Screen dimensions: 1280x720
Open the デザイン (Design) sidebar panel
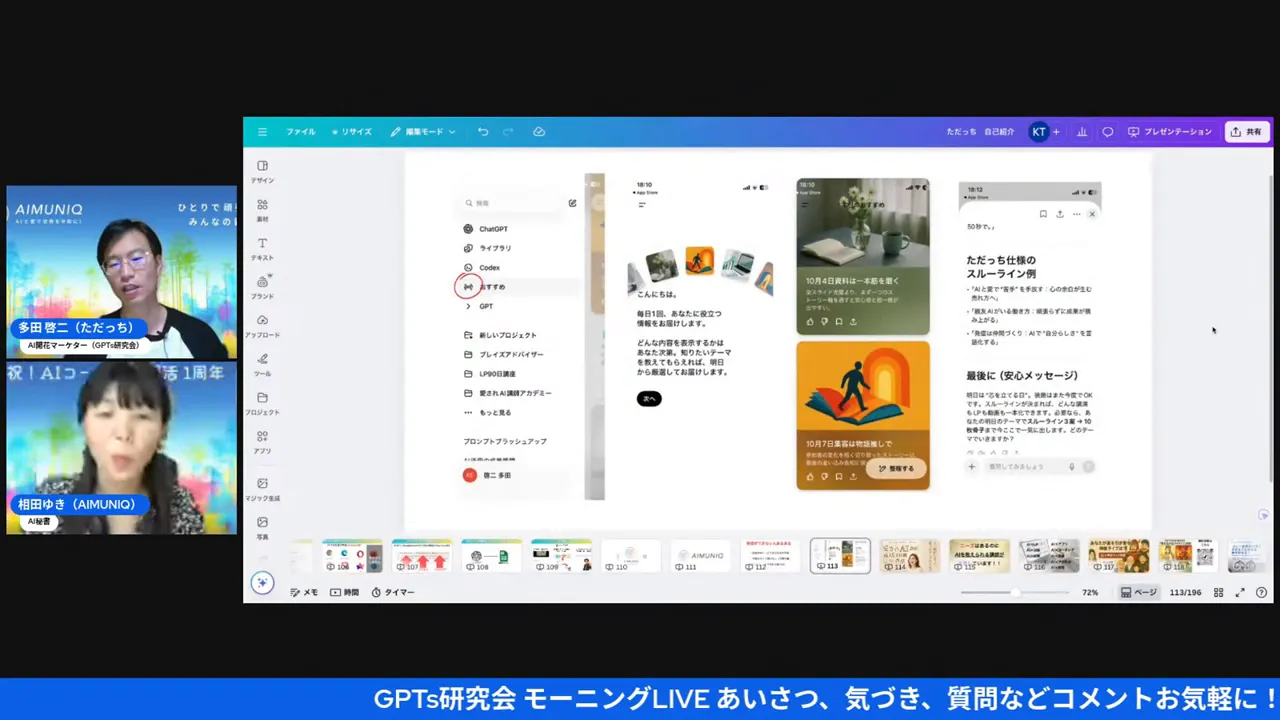click(262, 170)
